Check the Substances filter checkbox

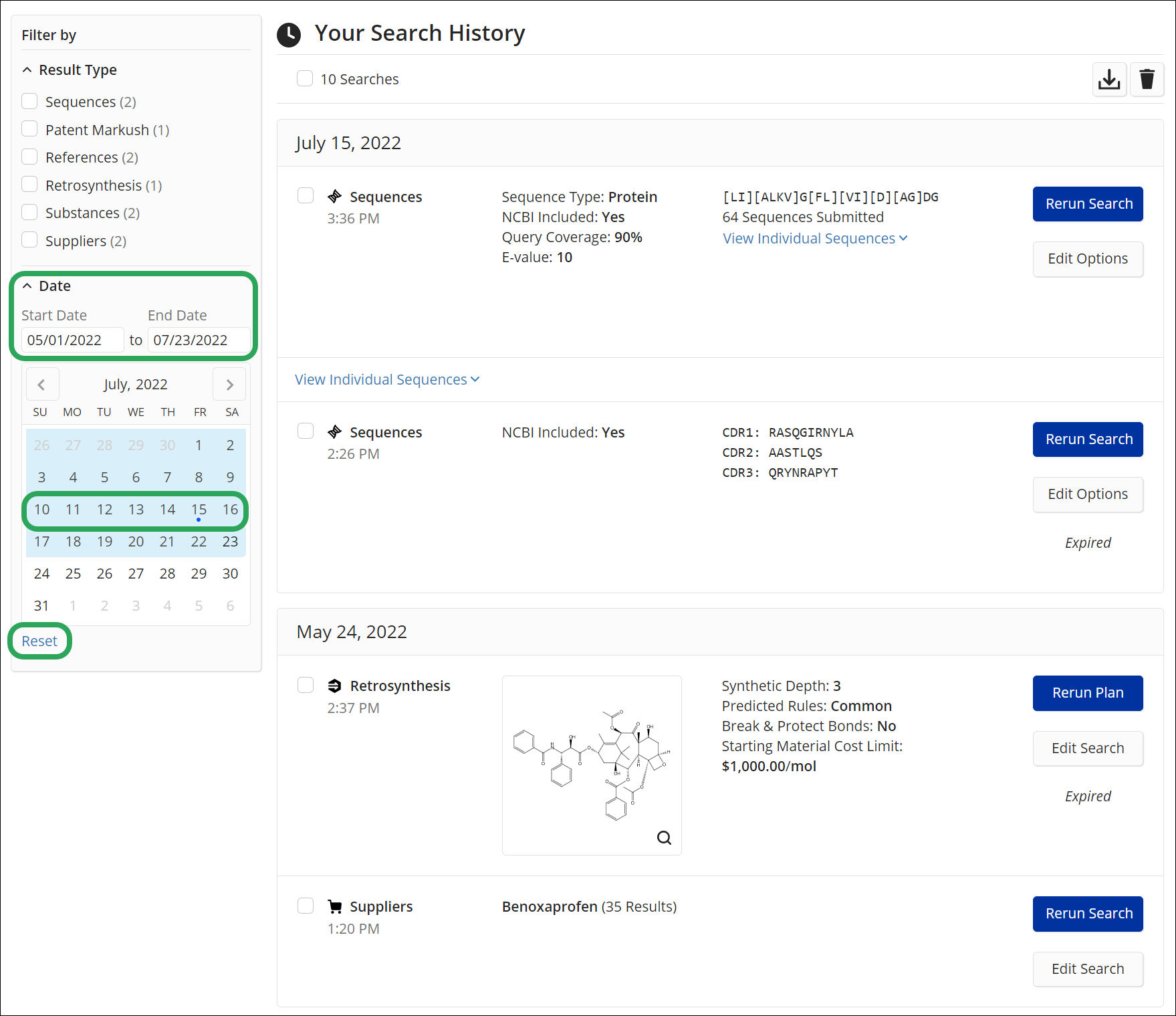(x=29, y=212)
